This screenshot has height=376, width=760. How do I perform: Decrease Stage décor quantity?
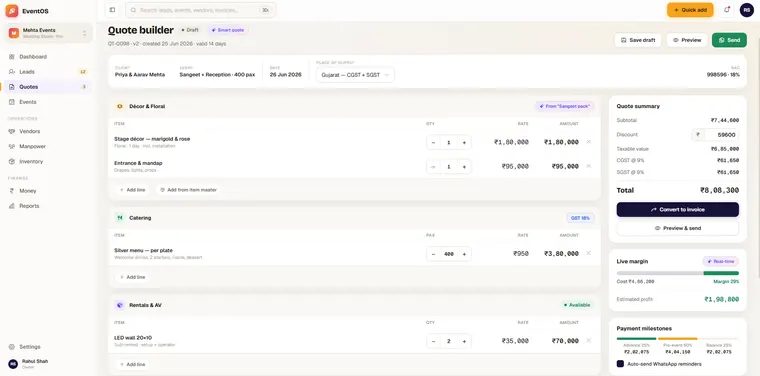click(x=433, y=142)
